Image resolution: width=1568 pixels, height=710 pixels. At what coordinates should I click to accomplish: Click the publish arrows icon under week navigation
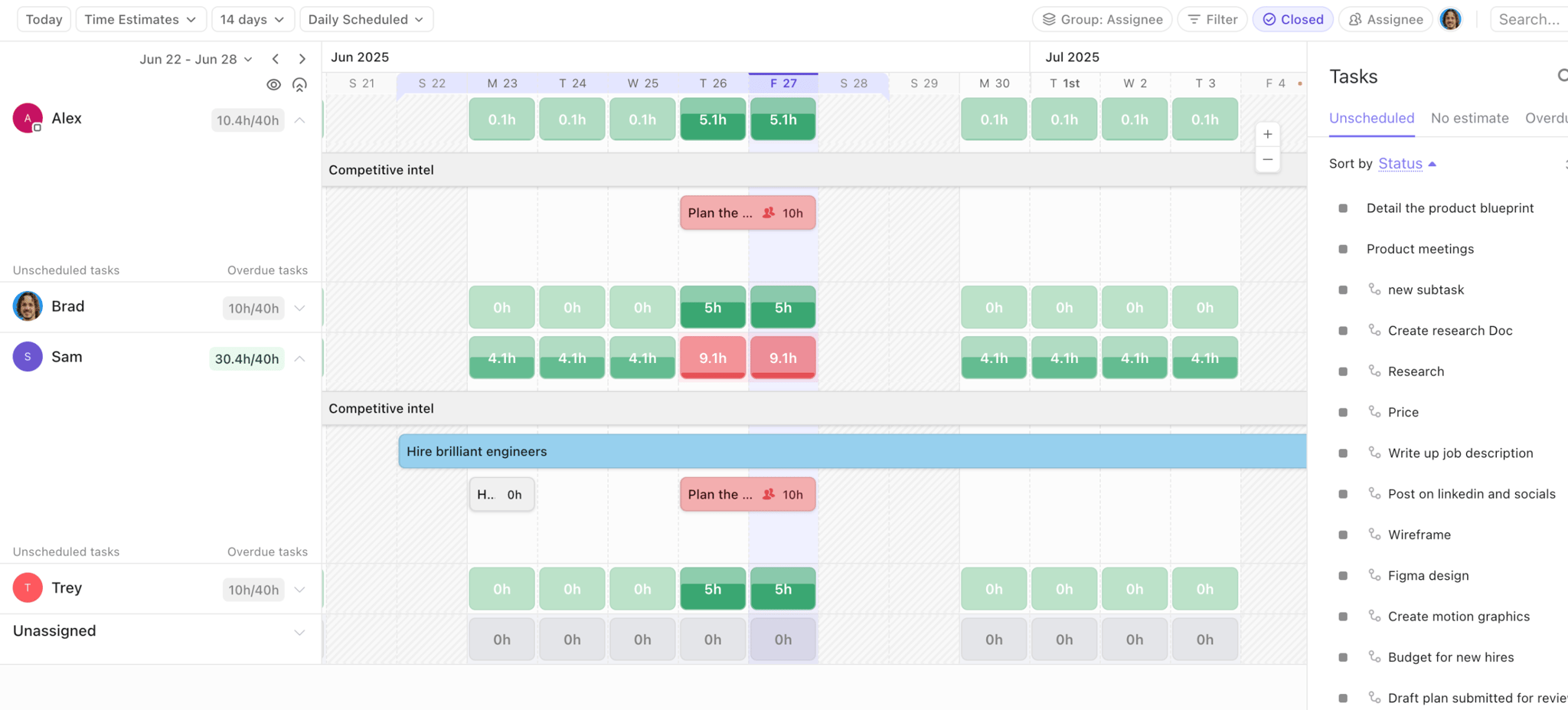pyautogui.click(x=300, y=84)
